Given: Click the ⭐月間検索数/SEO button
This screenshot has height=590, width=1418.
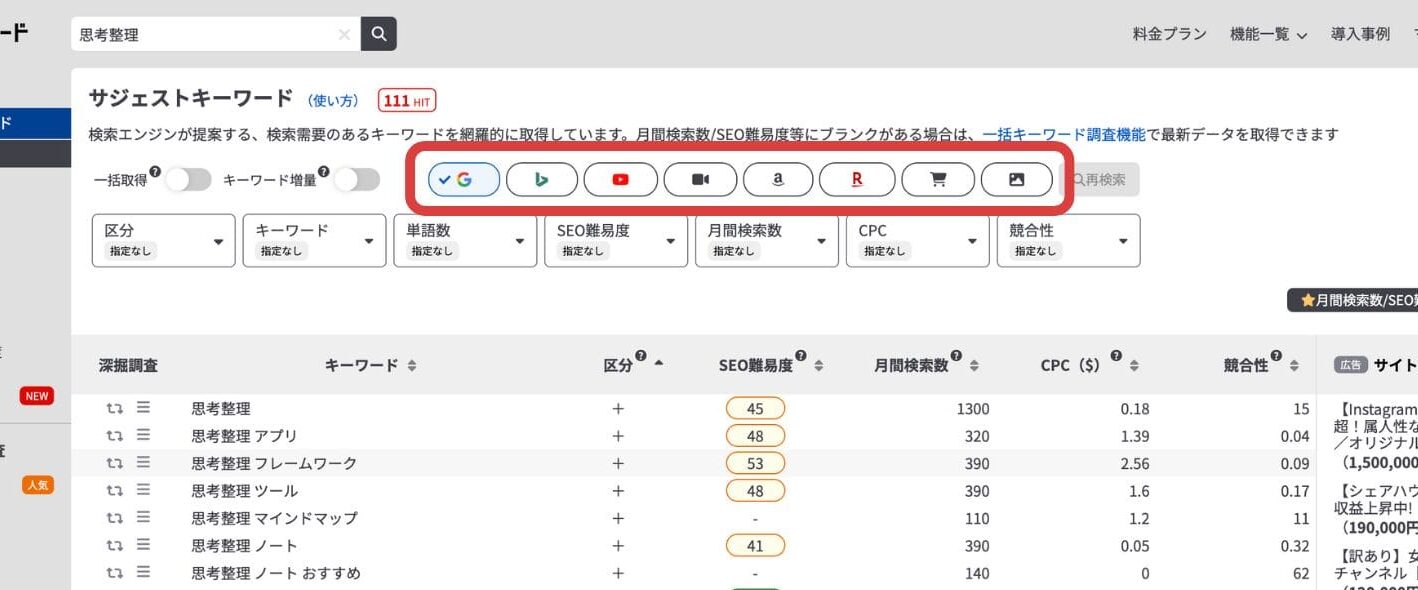Looking at the screenshot, I should 1352,300.
